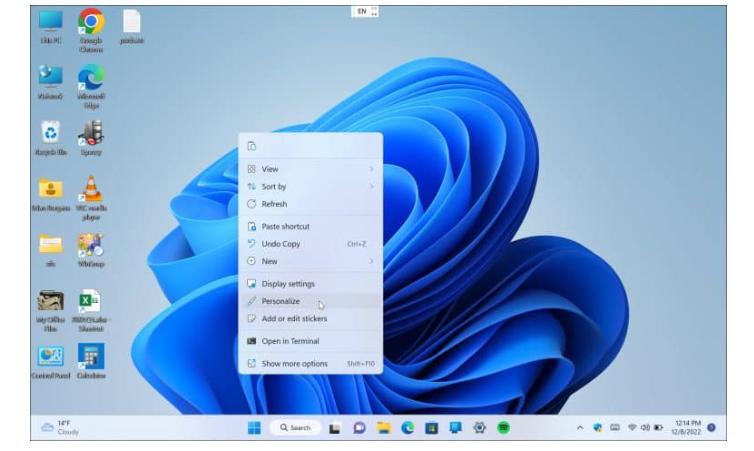Image resolution: width=754 pixels, height=451 pixels.
Task: Click the volume speaker tray icon
Action: (645, 427)
